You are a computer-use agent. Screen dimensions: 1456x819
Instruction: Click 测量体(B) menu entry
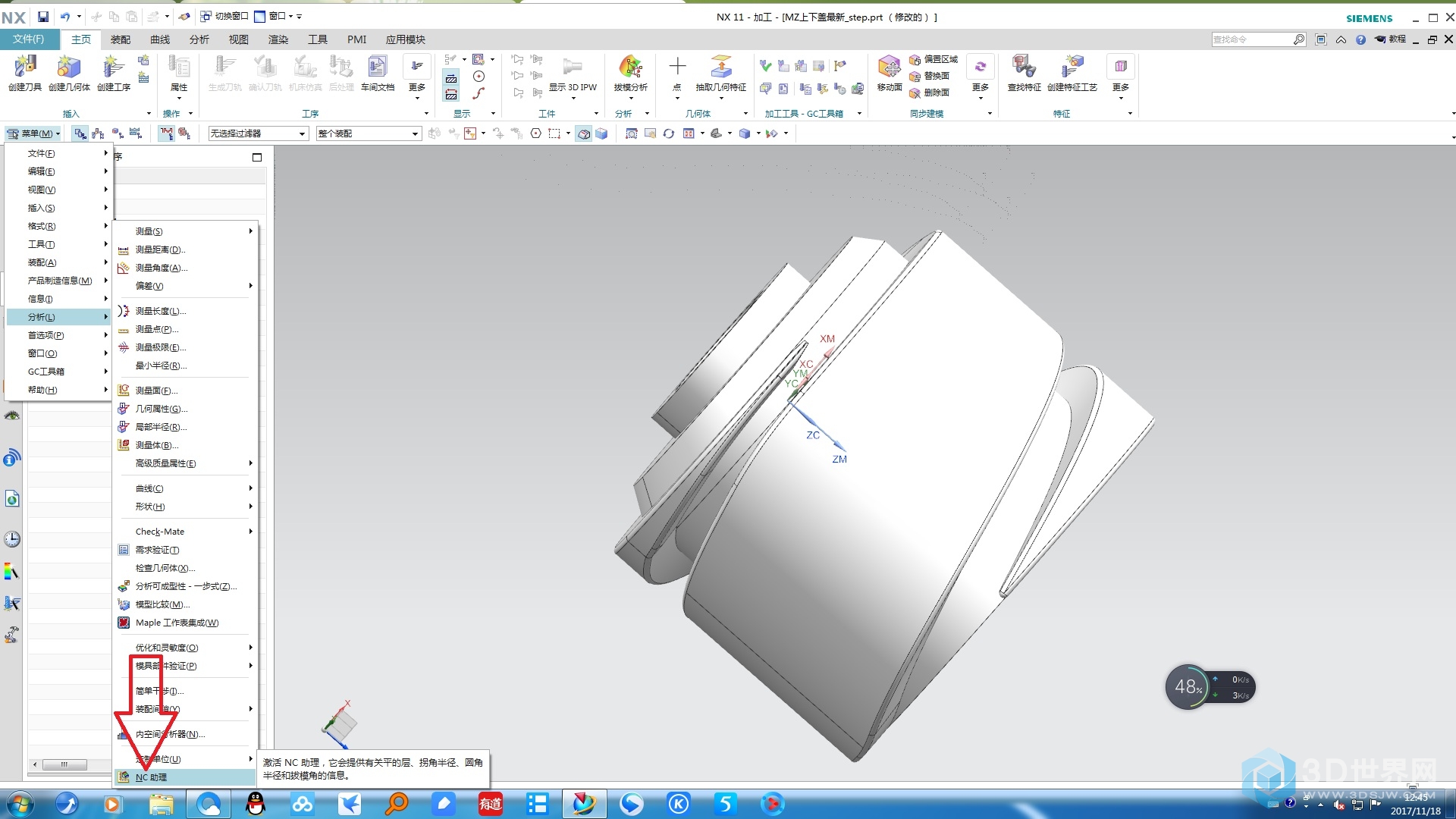pyautogui.click(x=186, y=445)
